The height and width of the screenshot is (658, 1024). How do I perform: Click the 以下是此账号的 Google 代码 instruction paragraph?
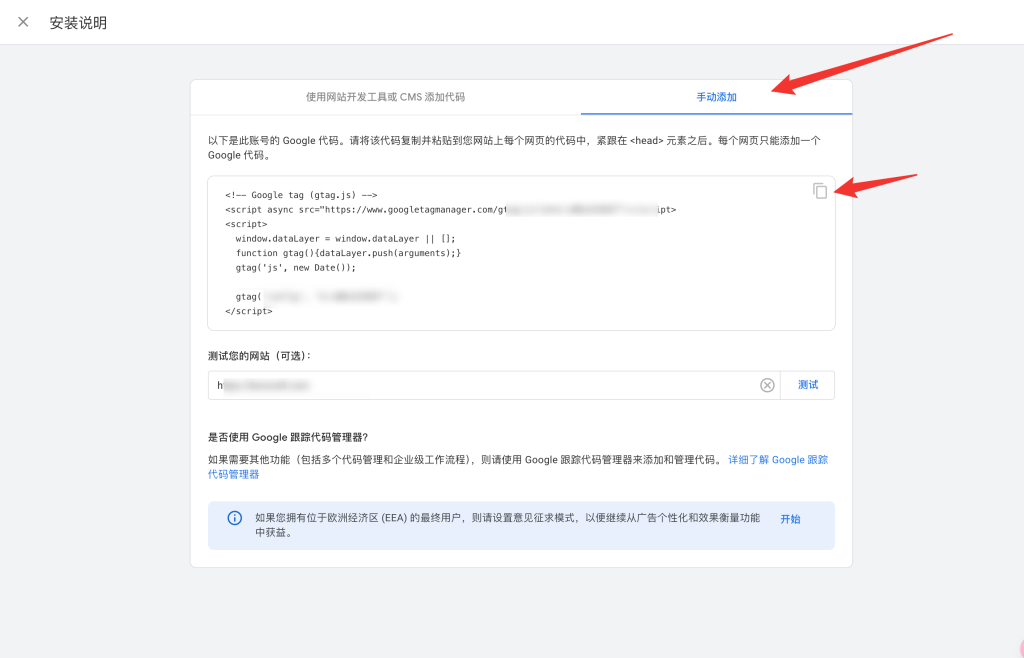pos(514,148)
